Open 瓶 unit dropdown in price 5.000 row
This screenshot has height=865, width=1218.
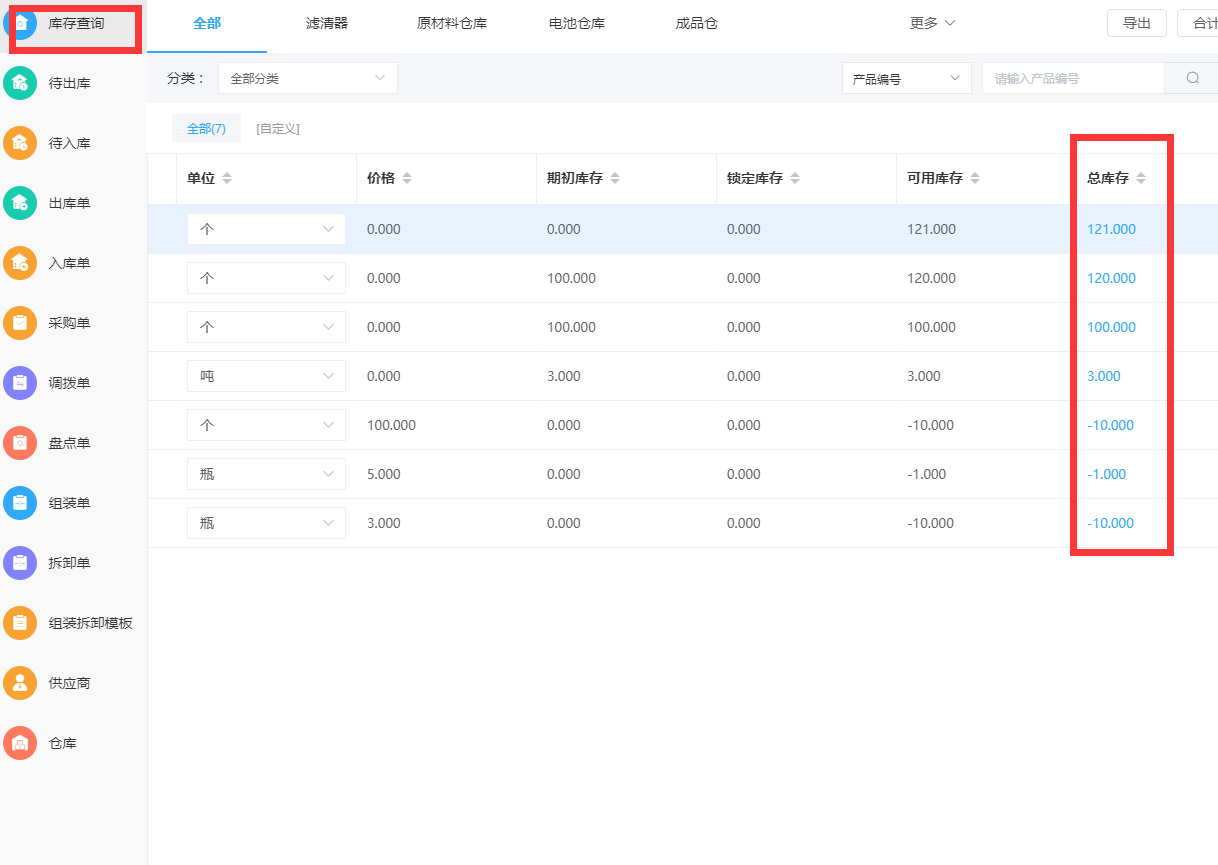[266, 474]
